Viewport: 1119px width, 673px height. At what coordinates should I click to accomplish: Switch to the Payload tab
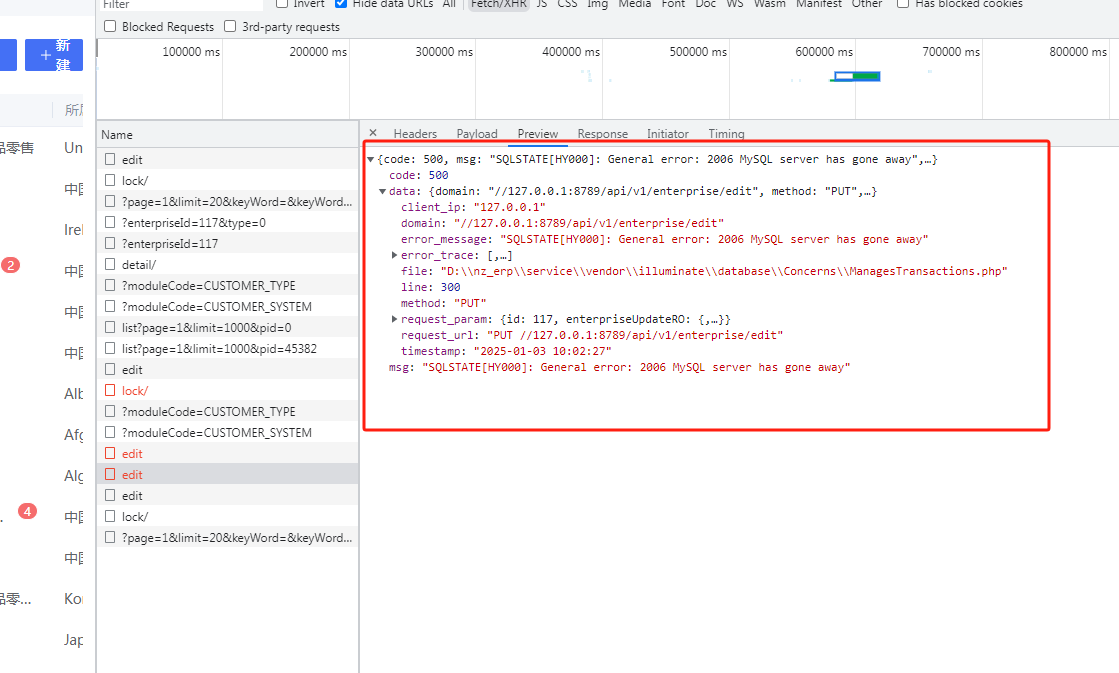(477, 133)
